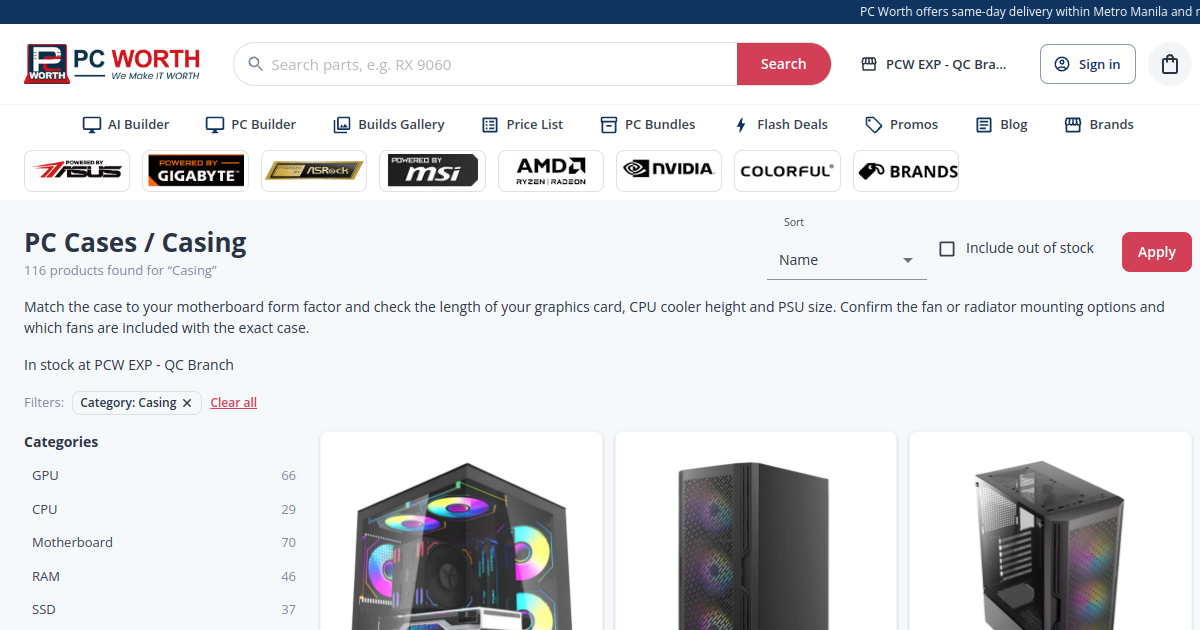Open the shopping bag cart icon
This screenshot has width=1200, height=630.
(x=1170, y=64)
